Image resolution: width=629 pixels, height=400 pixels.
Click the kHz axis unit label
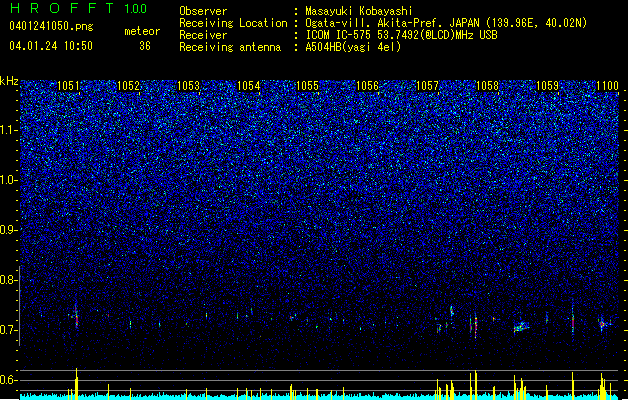(x=9, y=81)
